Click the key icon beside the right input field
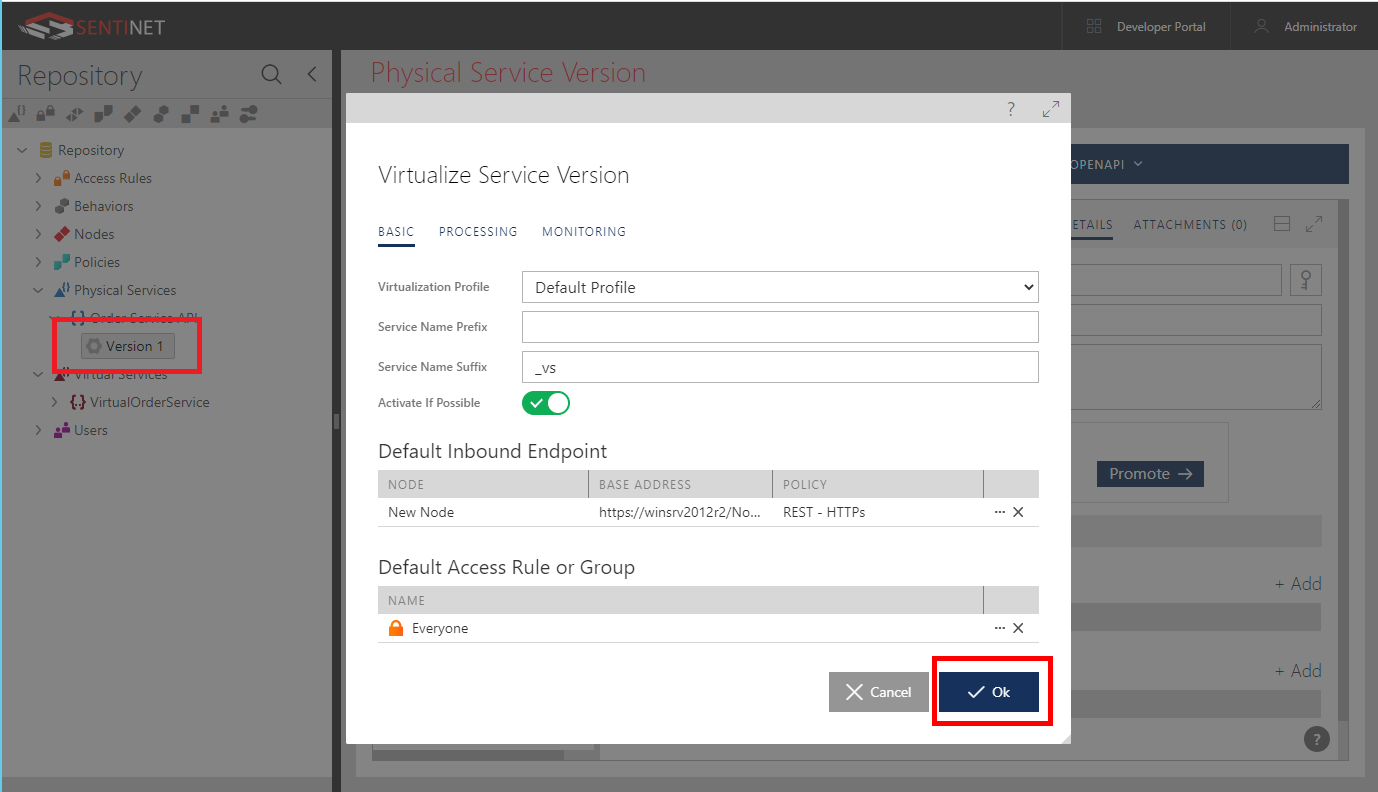 point(1305,280)
